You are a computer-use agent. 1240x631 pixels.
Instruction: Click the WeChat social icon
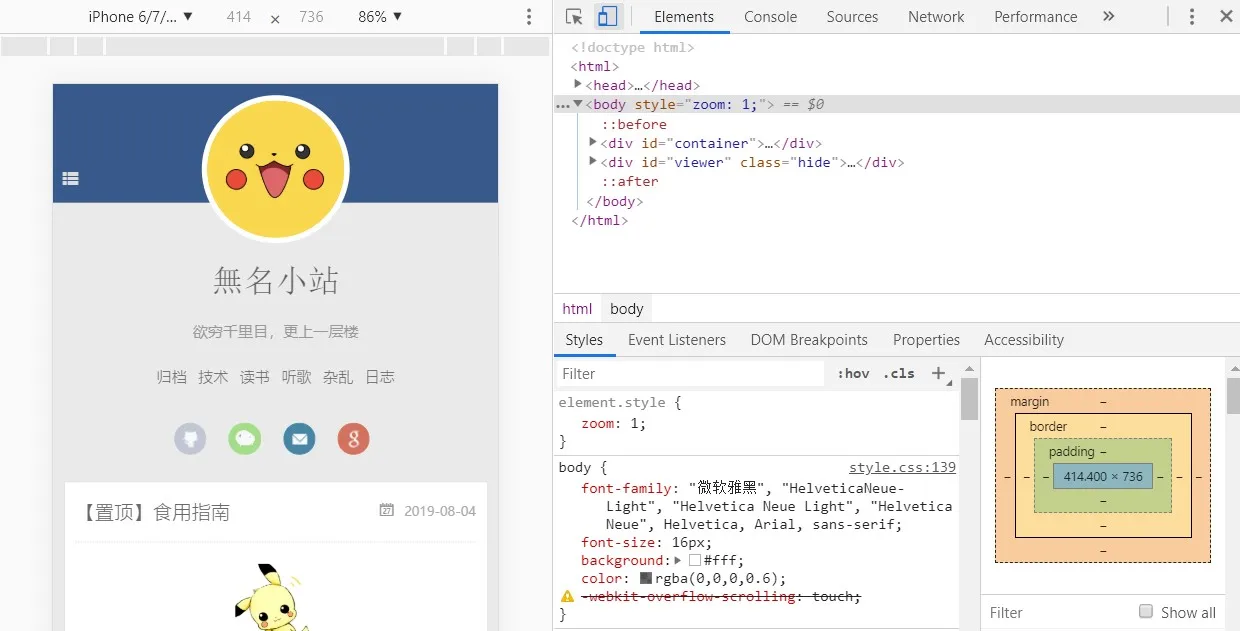[245, 439]
